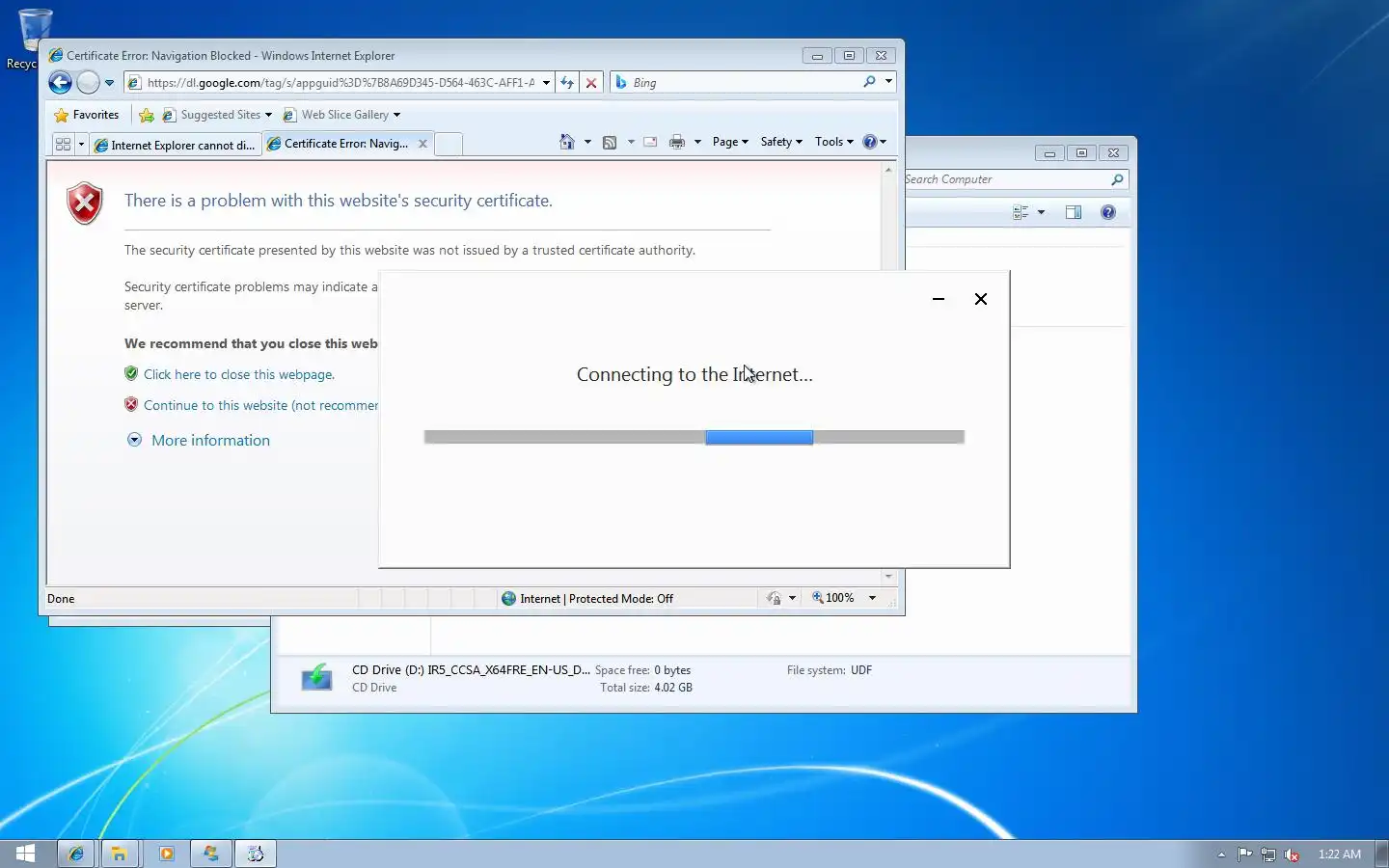1389x868 pixels.
Task: Select CD Drive (D:) icon in details pane
Action: 316,678
